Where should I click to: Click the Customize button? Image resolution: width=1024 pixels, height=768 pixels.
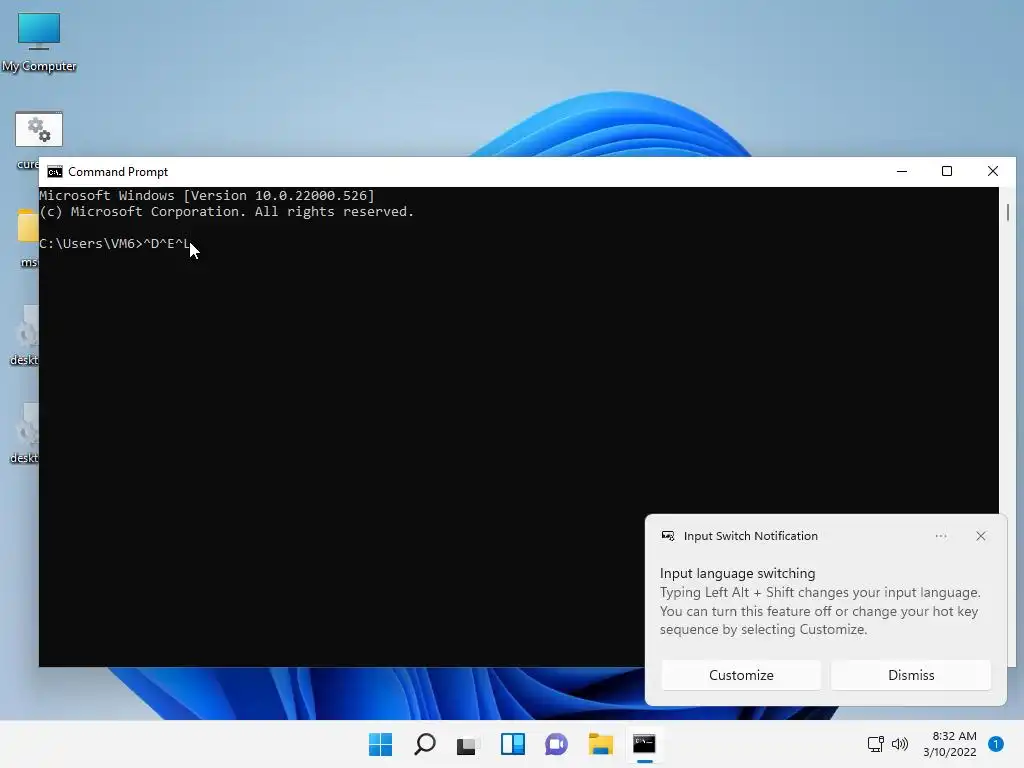[741, 675]
